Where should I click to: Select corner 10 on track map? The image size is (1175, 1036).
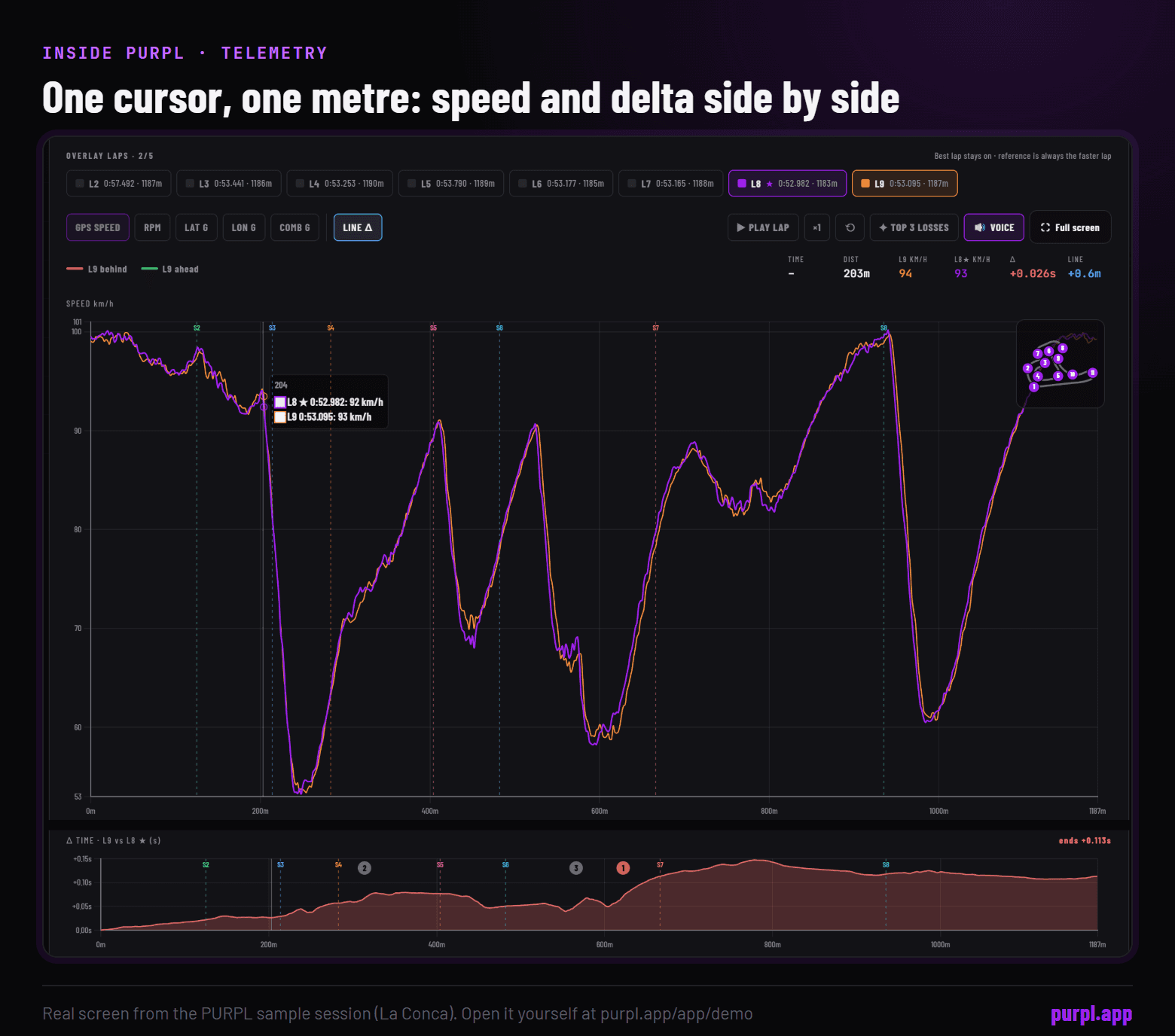(x=1073, y=374)
